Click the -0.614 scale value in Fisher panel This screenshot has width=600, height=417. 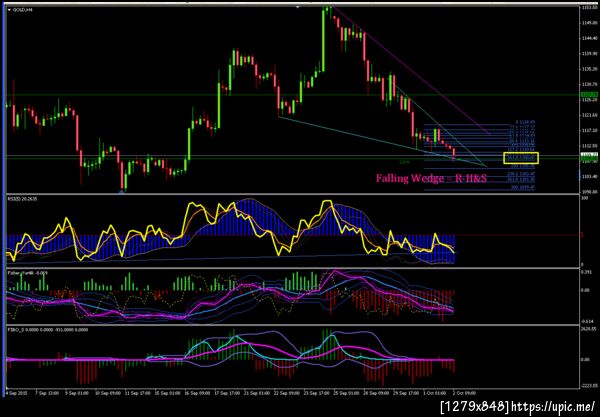(x=587, y=321)
